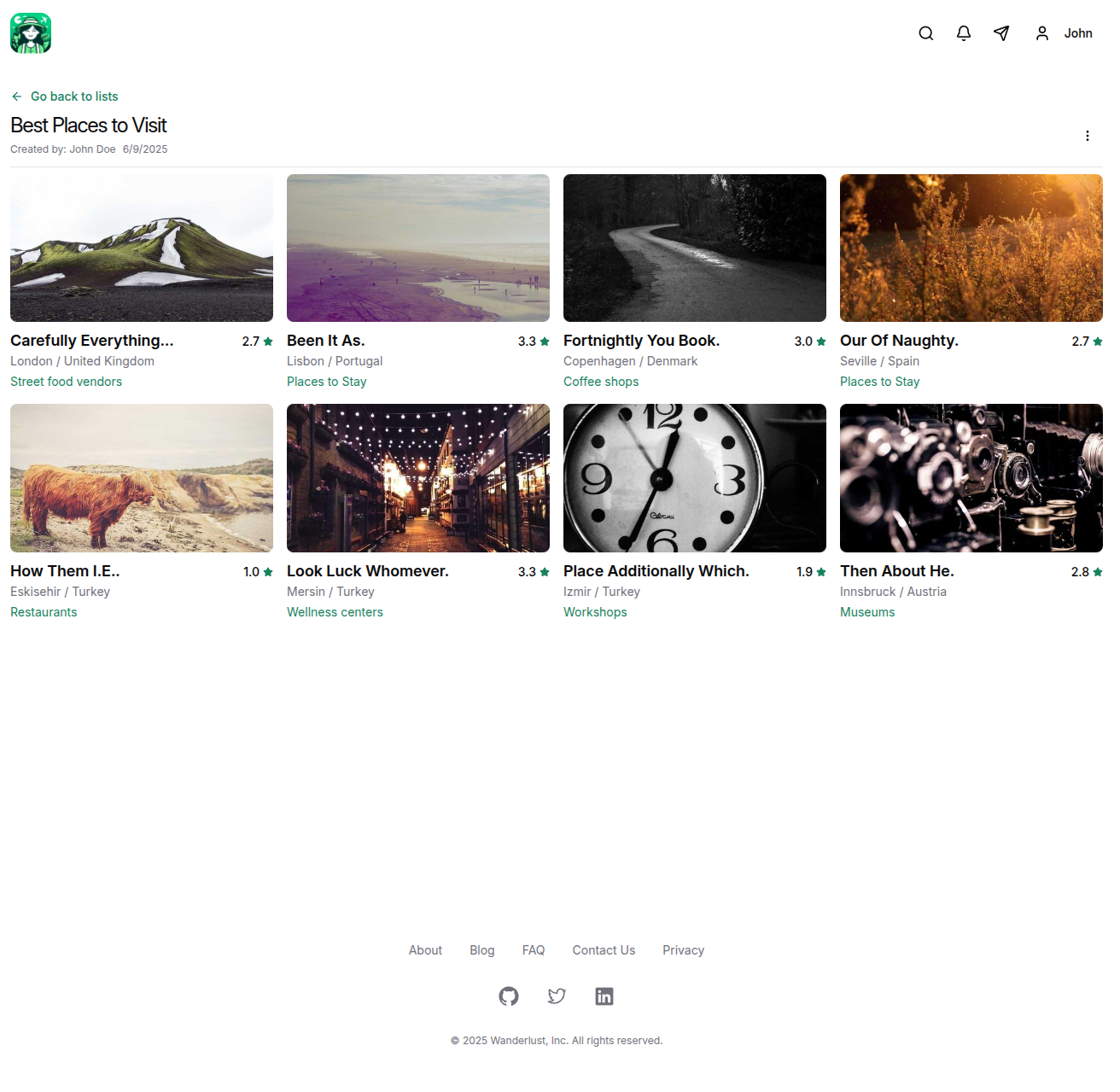Click Street food vendors category
The image size is (1120, 1092).
click(x=67, y=382)
